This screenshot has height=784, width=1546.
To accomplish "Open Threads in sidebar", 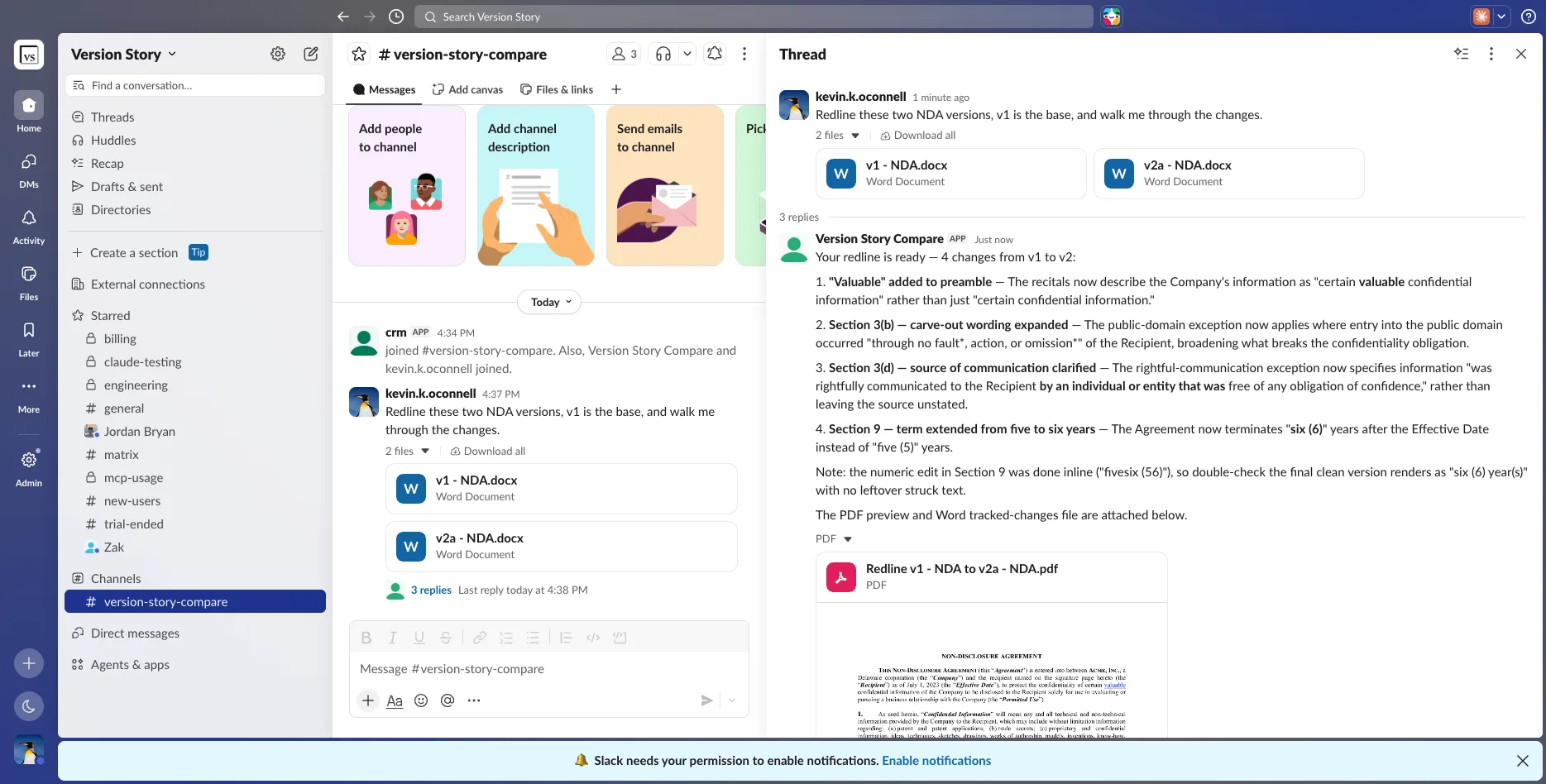I will [195, 117].
